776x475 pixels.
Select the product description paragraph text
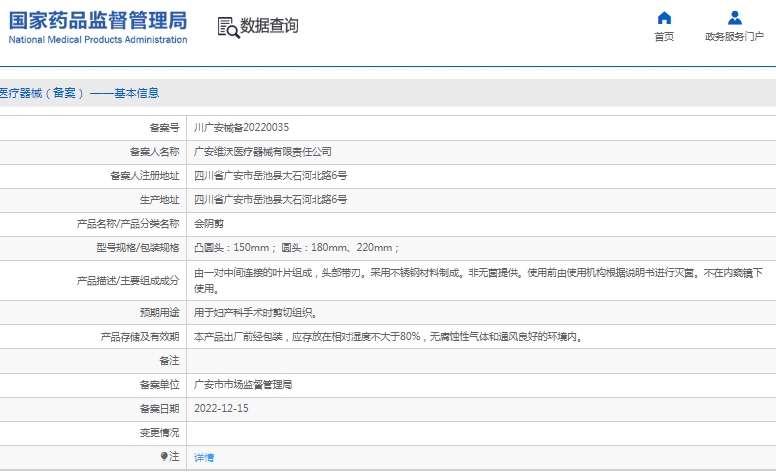tap(478, 281)
